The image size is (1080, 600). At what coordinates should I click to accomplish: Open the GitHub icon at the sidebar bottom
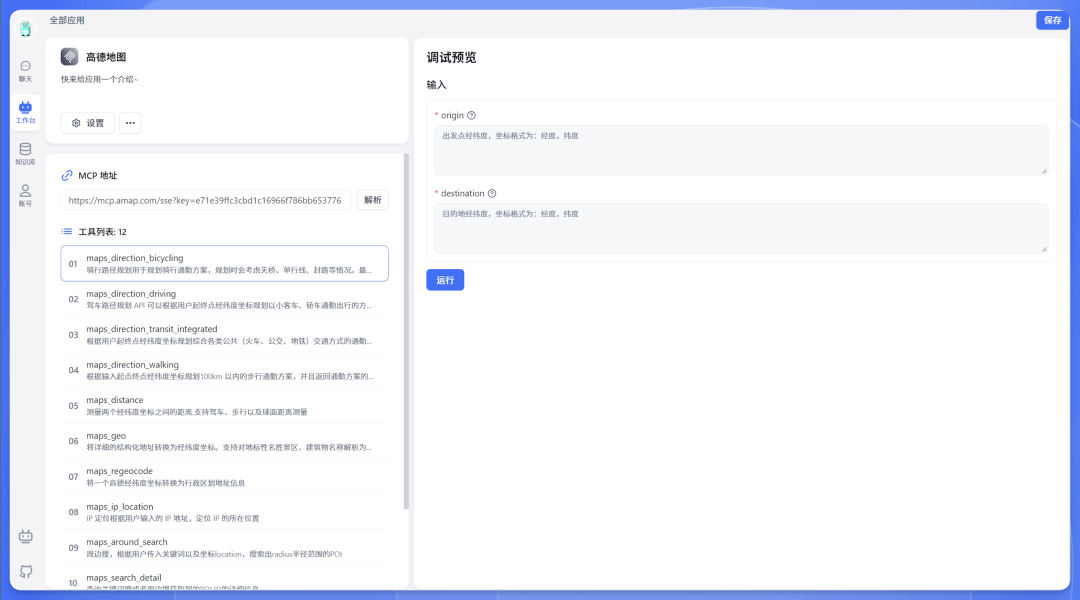click(25, 571)
